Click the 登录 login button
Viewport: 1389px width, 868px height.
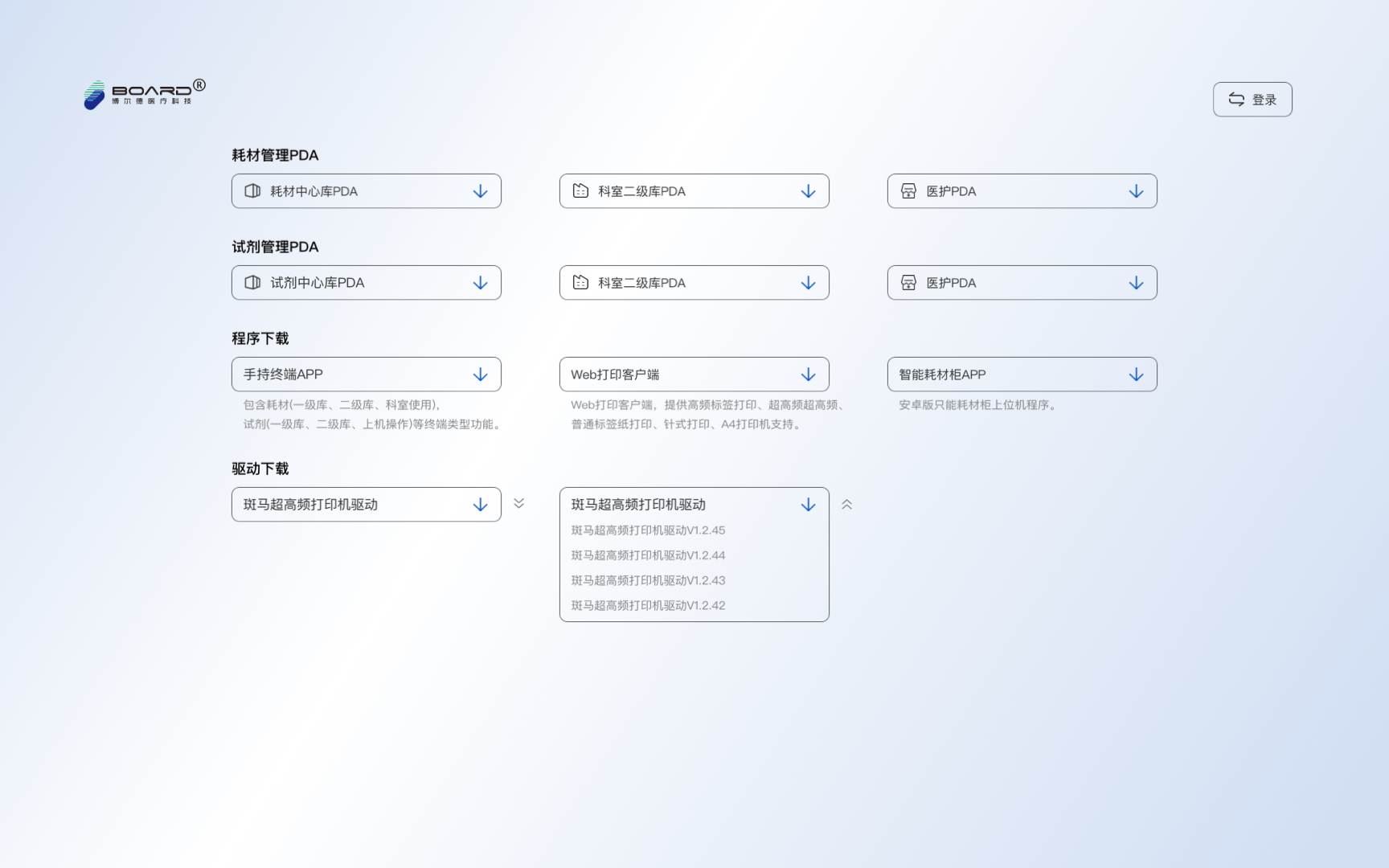point(1252,100)
